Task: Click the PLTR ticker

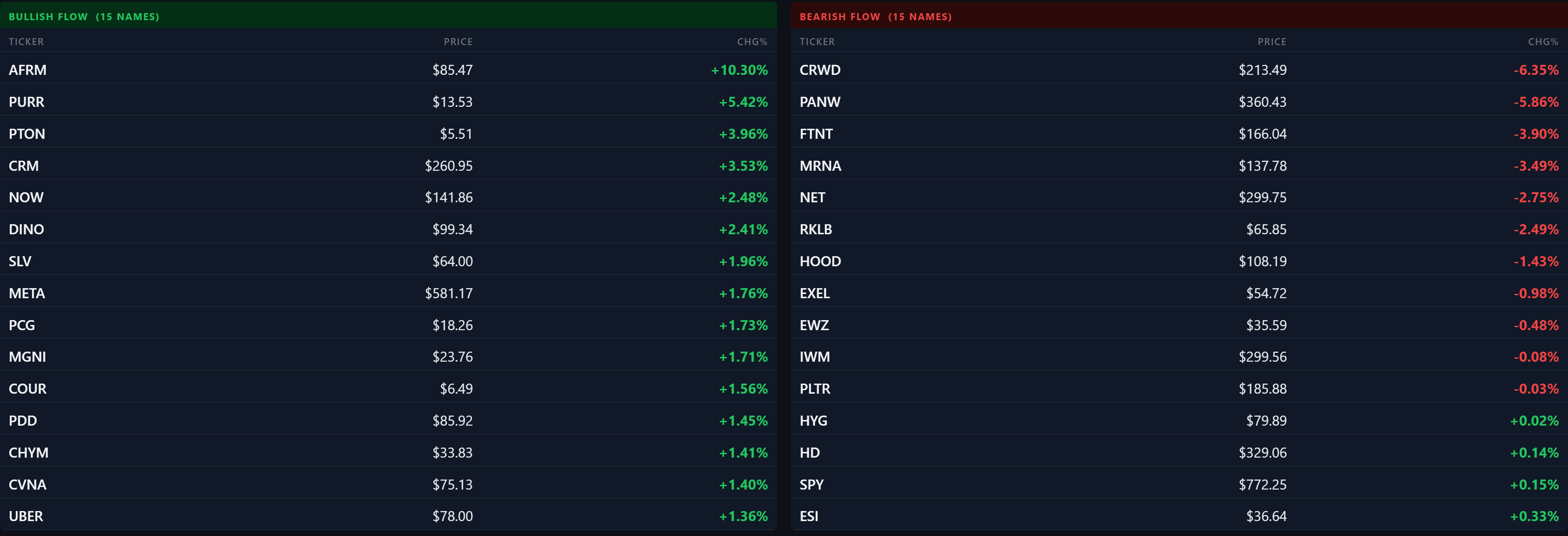Action: 815,388
